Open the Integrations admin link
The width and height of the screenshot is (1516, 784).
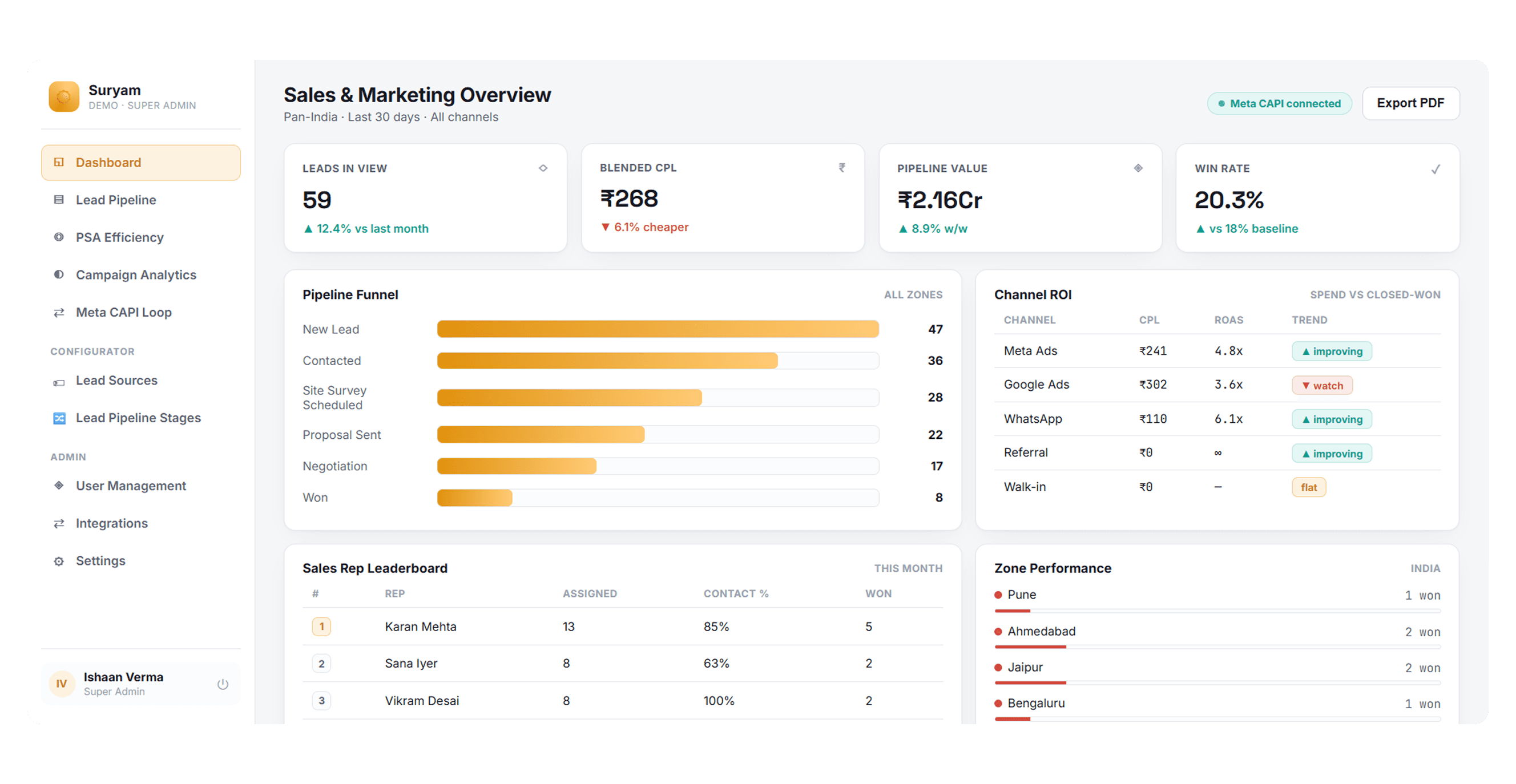(140, 523)
